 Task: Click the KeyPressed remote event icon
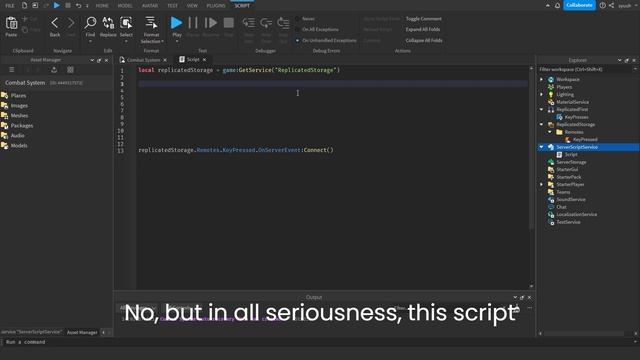click(x=568, y=139)
